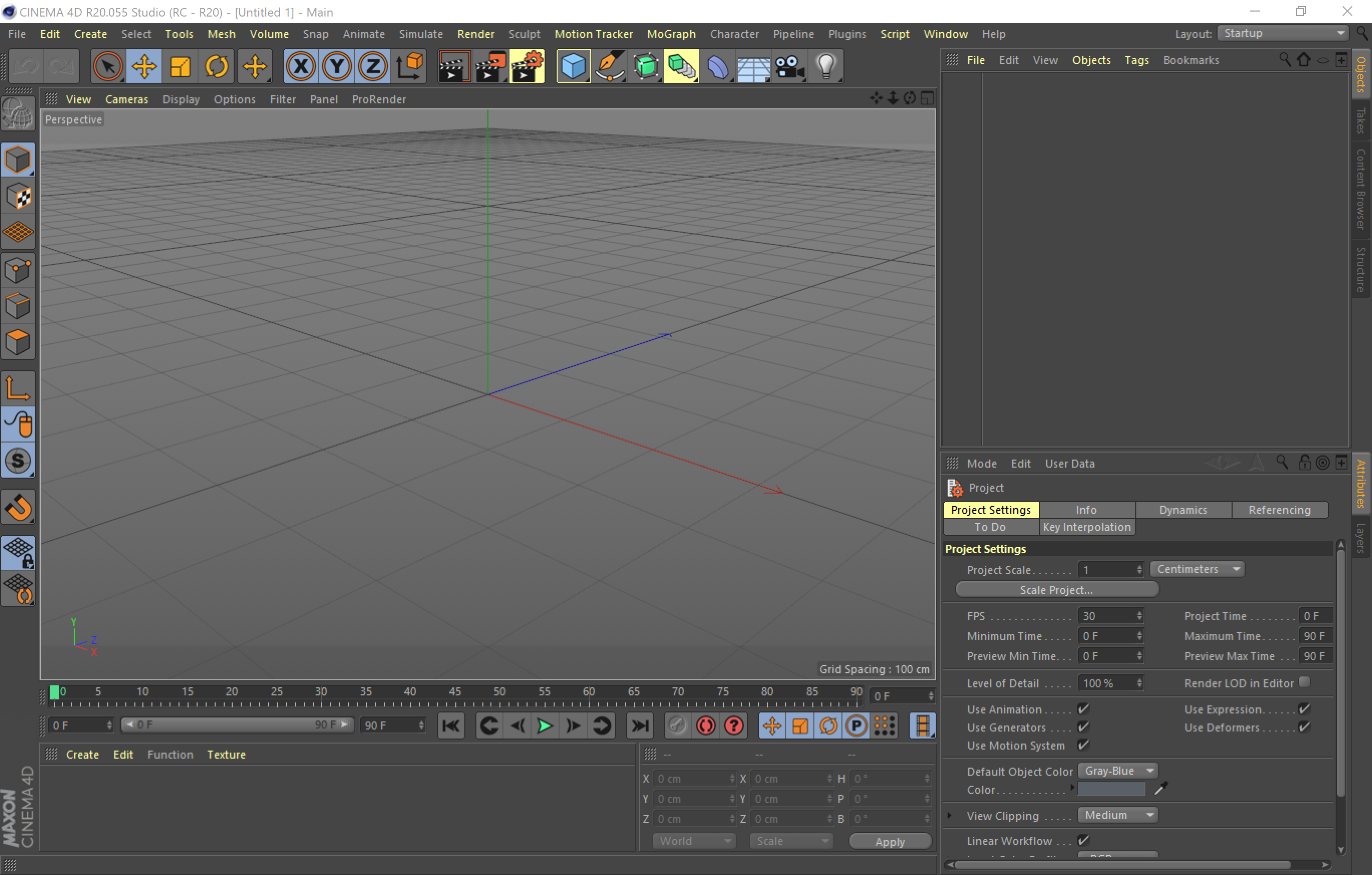Viewport: 1372px width, 875px height.
Task: Click the default object Color swatch
Action: pyautogui.click(x=1112, y=789)
